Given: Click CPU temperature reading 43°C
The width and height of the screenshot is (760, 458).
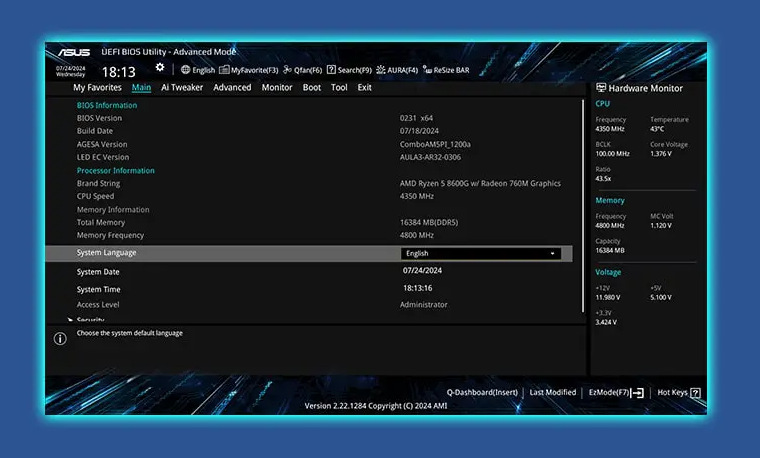Looking at the screenshot, I should point(657,129).
